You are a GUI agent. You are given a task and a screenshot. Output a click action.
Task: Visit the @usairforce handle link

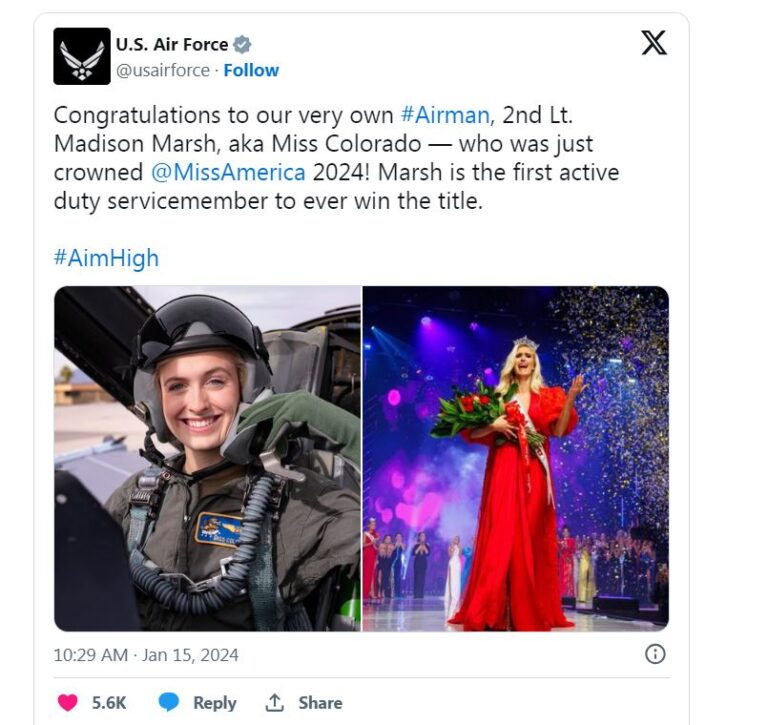(x=163, y=70)
